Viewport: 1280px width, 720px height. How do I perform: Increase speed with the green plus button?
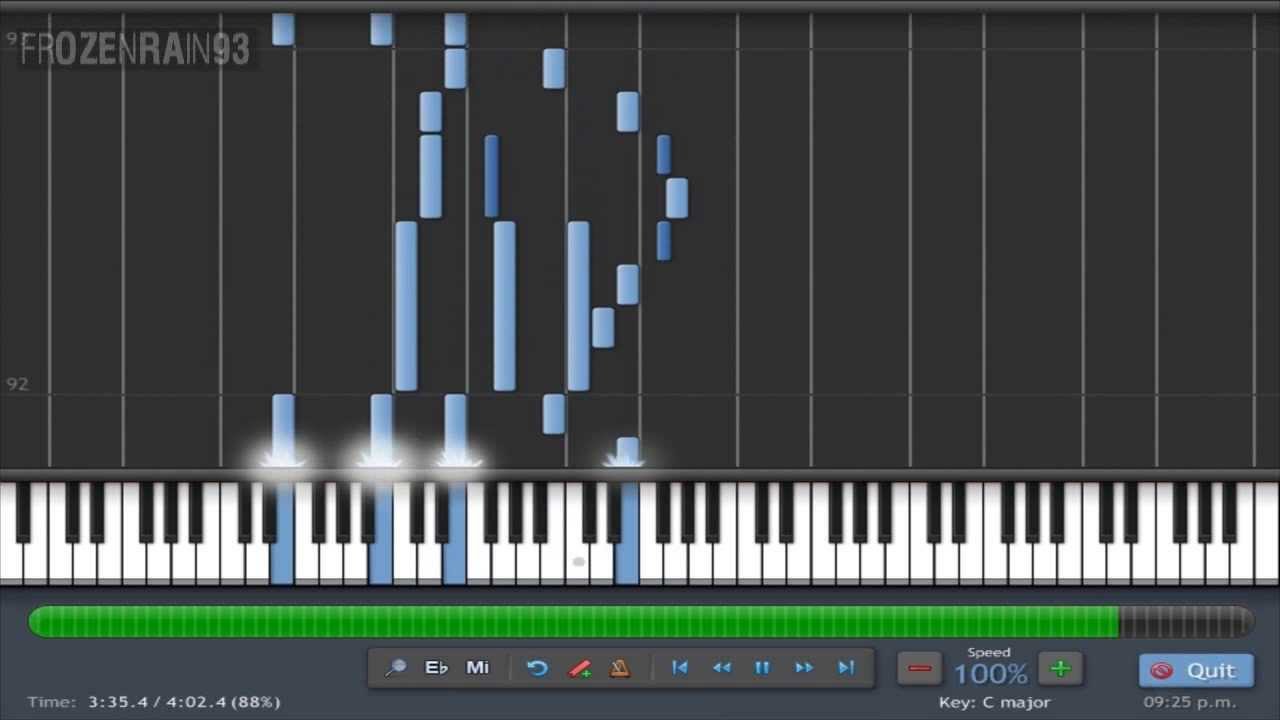coord(1060,668)
